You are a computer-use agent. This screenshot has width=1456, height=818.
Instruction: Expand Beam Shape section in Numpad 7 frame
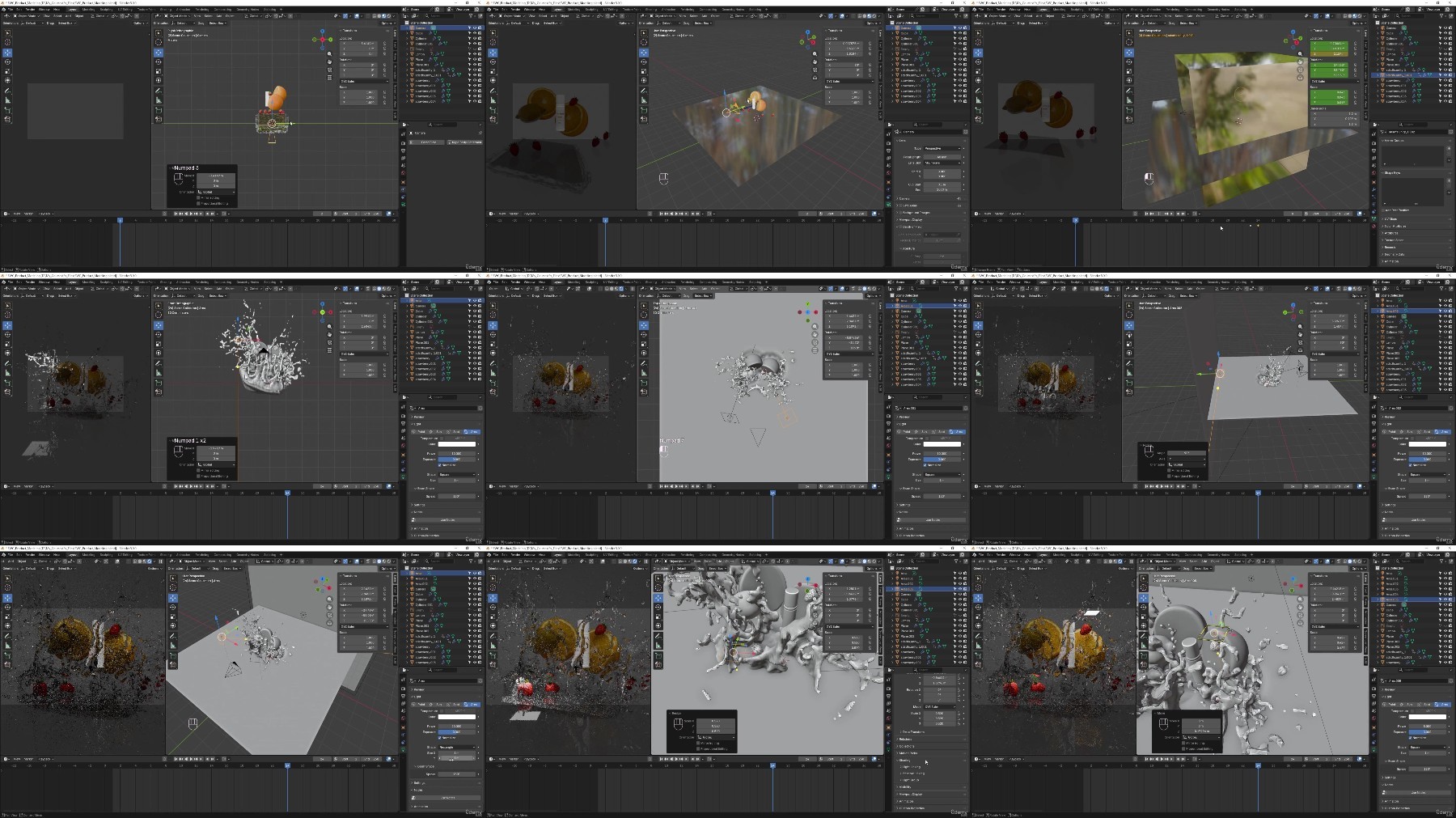point(910,489)
